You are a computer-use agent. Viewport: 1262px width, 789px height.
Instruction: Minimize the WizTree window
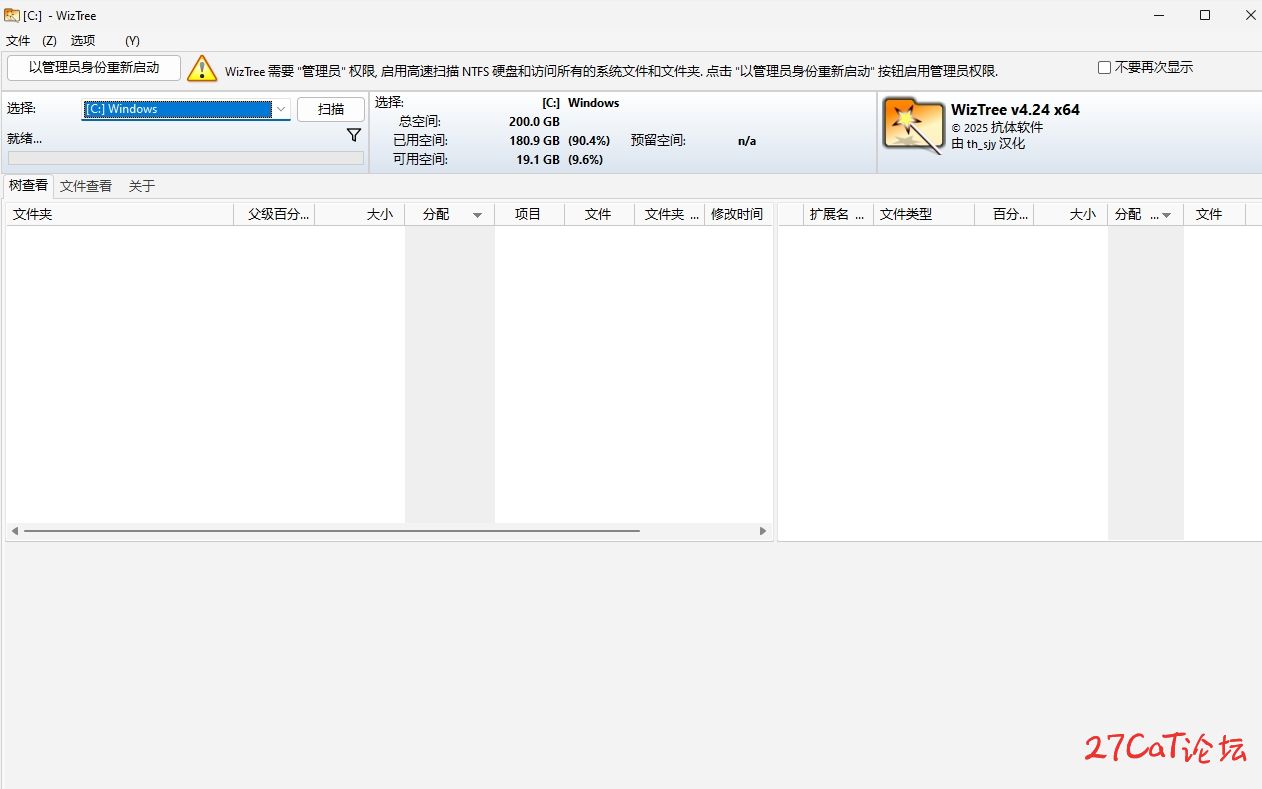click(x=1159, y=15)
